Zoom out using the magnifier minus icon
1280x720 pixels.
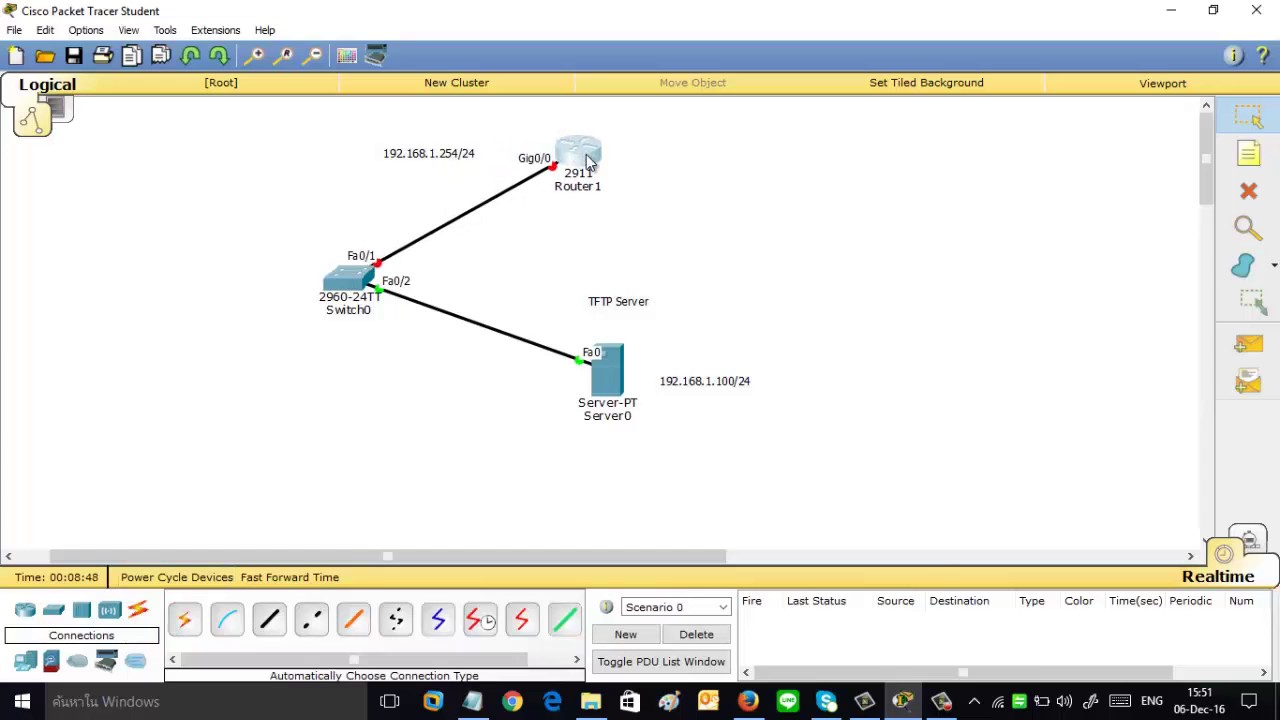[x=313, y=56]
